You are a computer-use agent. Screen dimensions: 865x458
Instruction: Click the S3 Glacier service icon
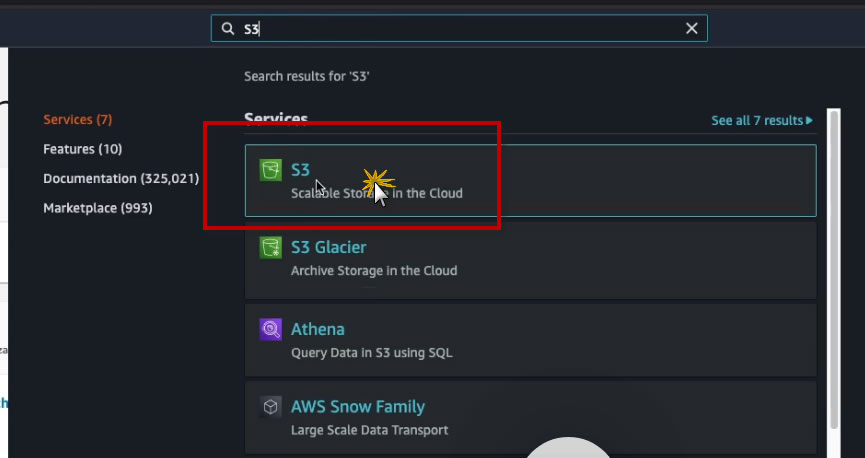point(270,247)
